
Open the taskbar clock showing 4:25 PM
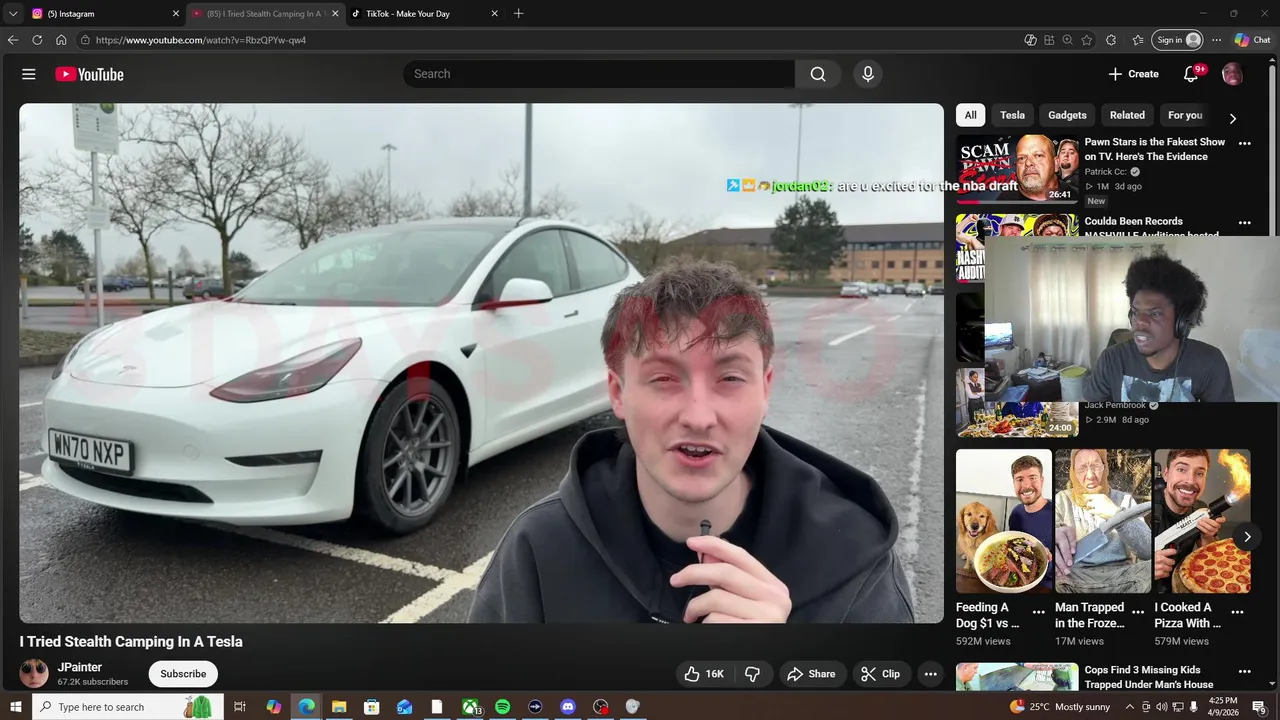point(1223,707)
